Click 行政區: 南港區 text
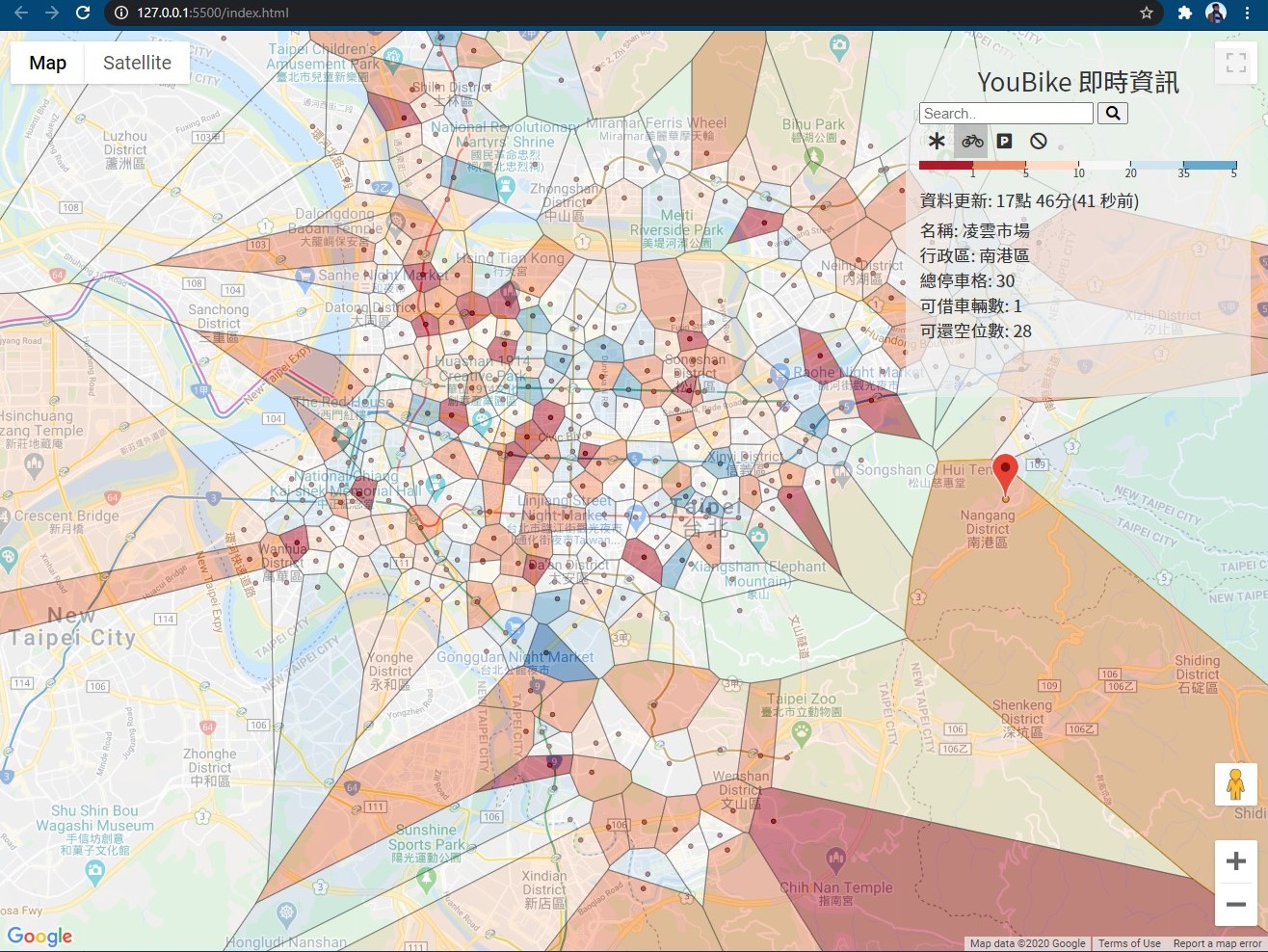This screenshot has height=952, width=1268. (x=975, y=255)
